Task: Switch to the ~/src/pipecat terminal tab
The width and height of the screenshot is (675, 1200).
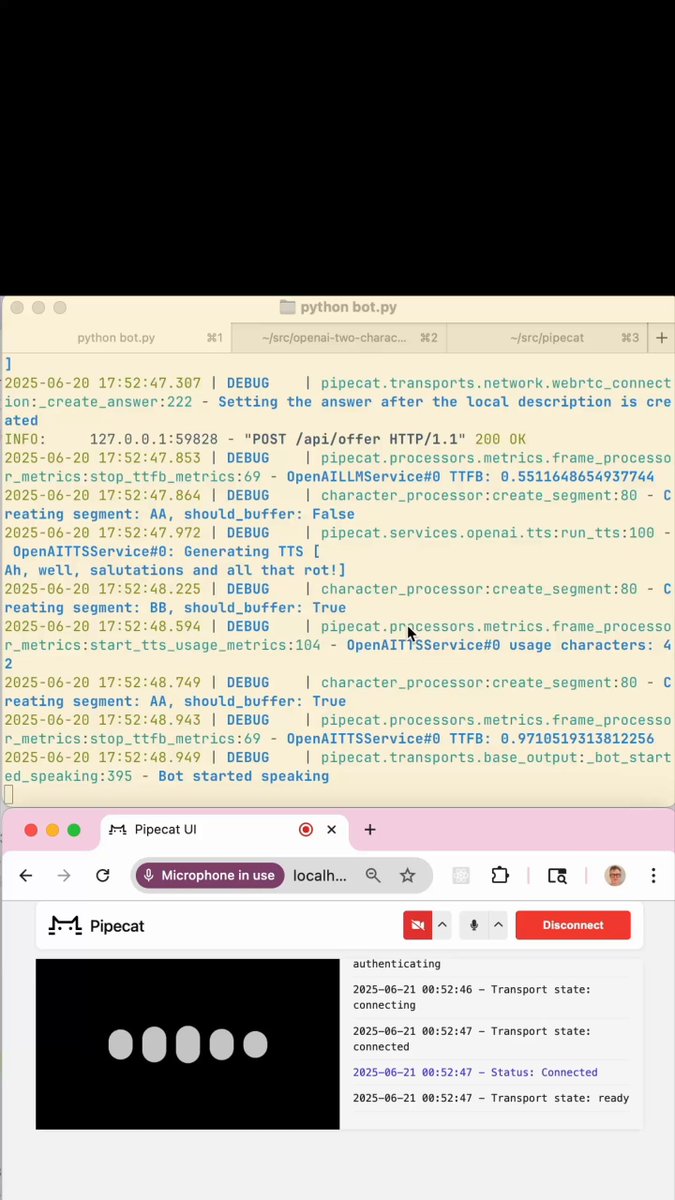Action: [x=547, y=338]
